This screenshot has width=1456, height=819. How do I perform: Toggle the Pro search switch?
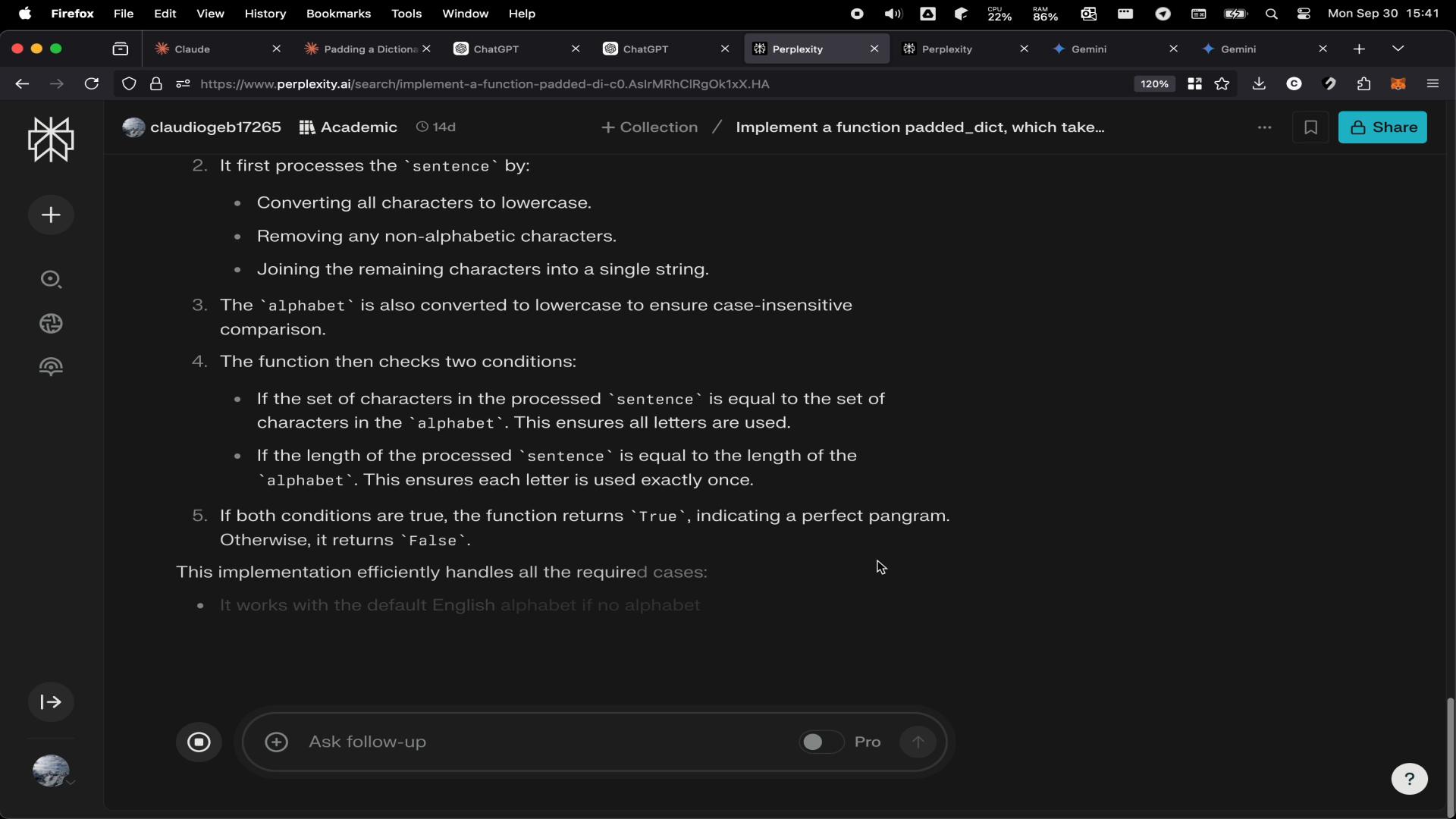pos(821,742)
